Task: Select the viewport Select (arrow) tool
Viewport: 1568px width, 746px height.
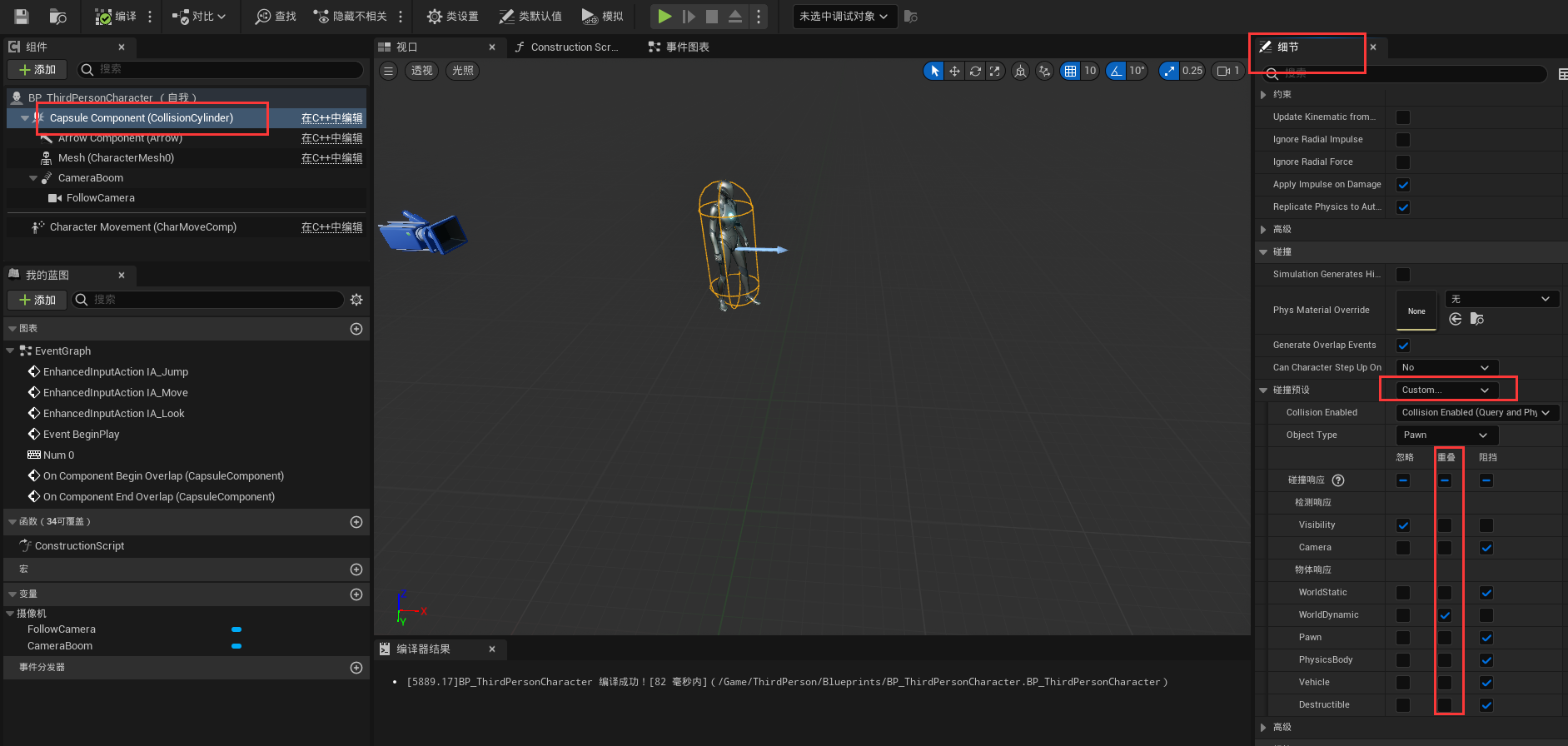Action: pos(934,71)
